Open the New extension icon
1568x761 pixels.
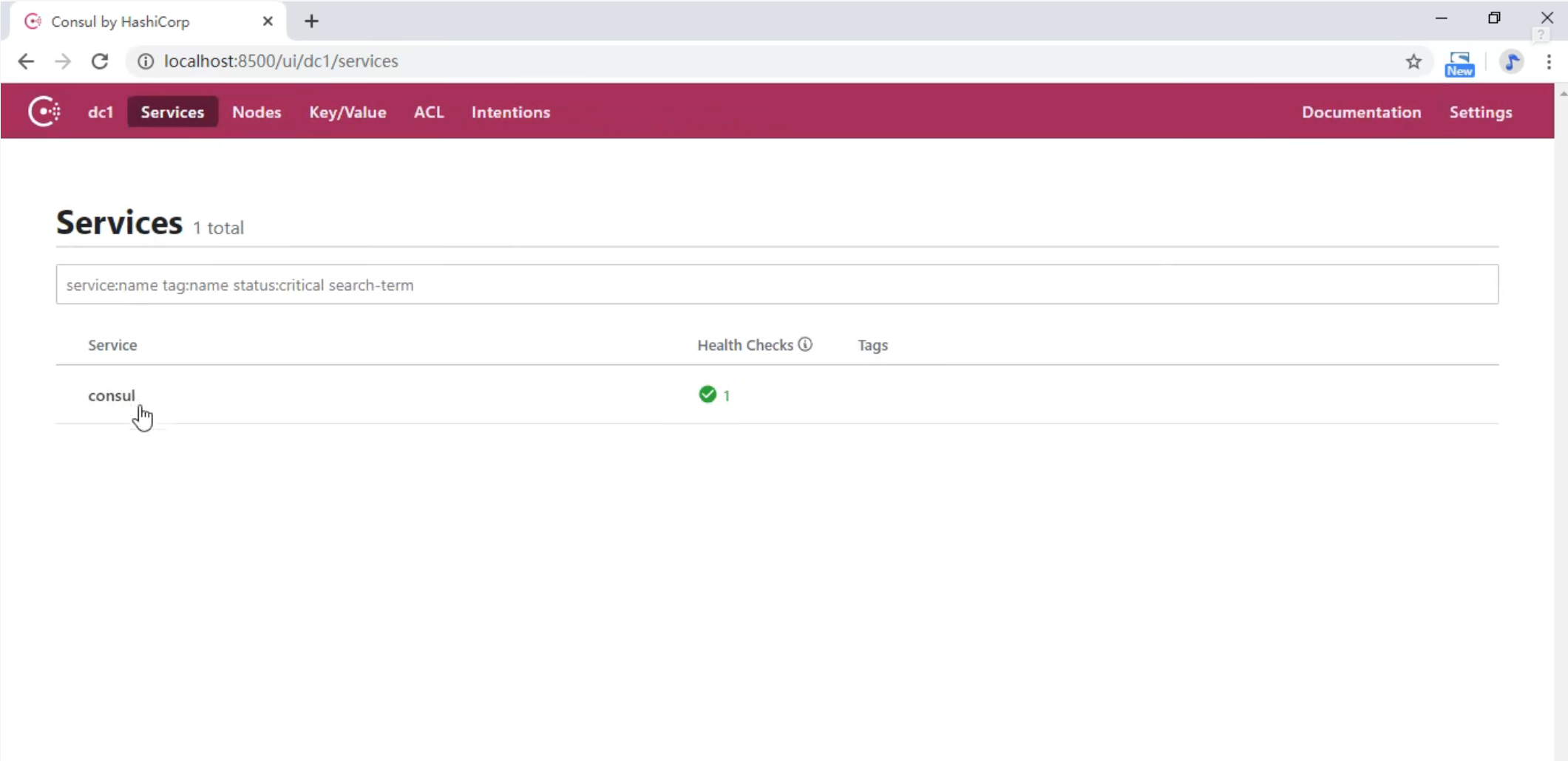coord(1459,64)
